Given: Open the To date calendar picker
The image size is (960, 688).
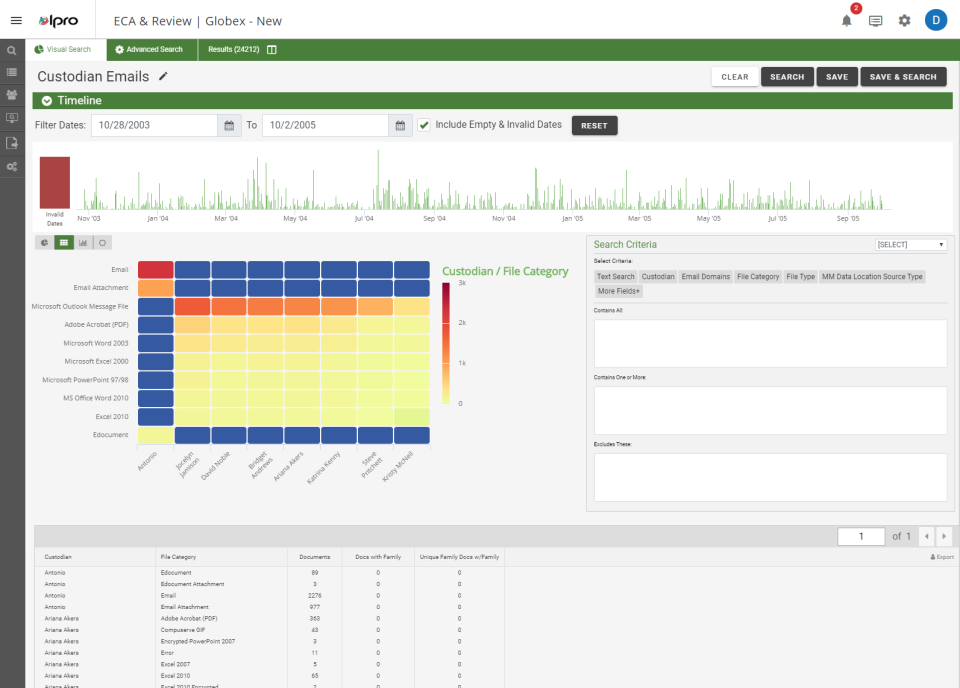Looking at the screenshot, I should click(401, 126).
